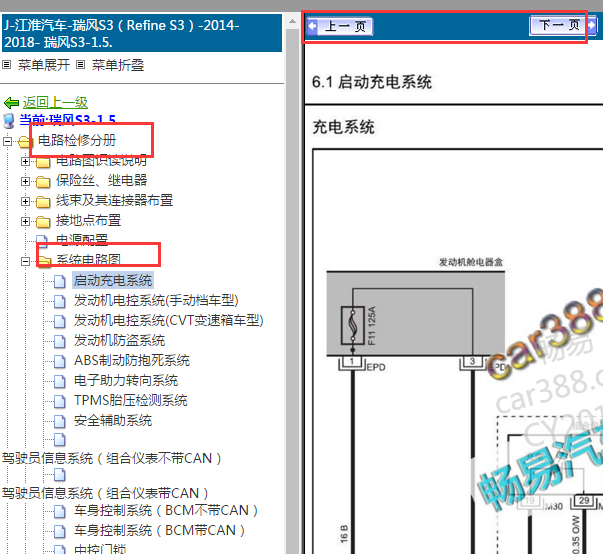Click the 保险丝、继电器 folder icon

pyautogui.click(x=43, y=181)
